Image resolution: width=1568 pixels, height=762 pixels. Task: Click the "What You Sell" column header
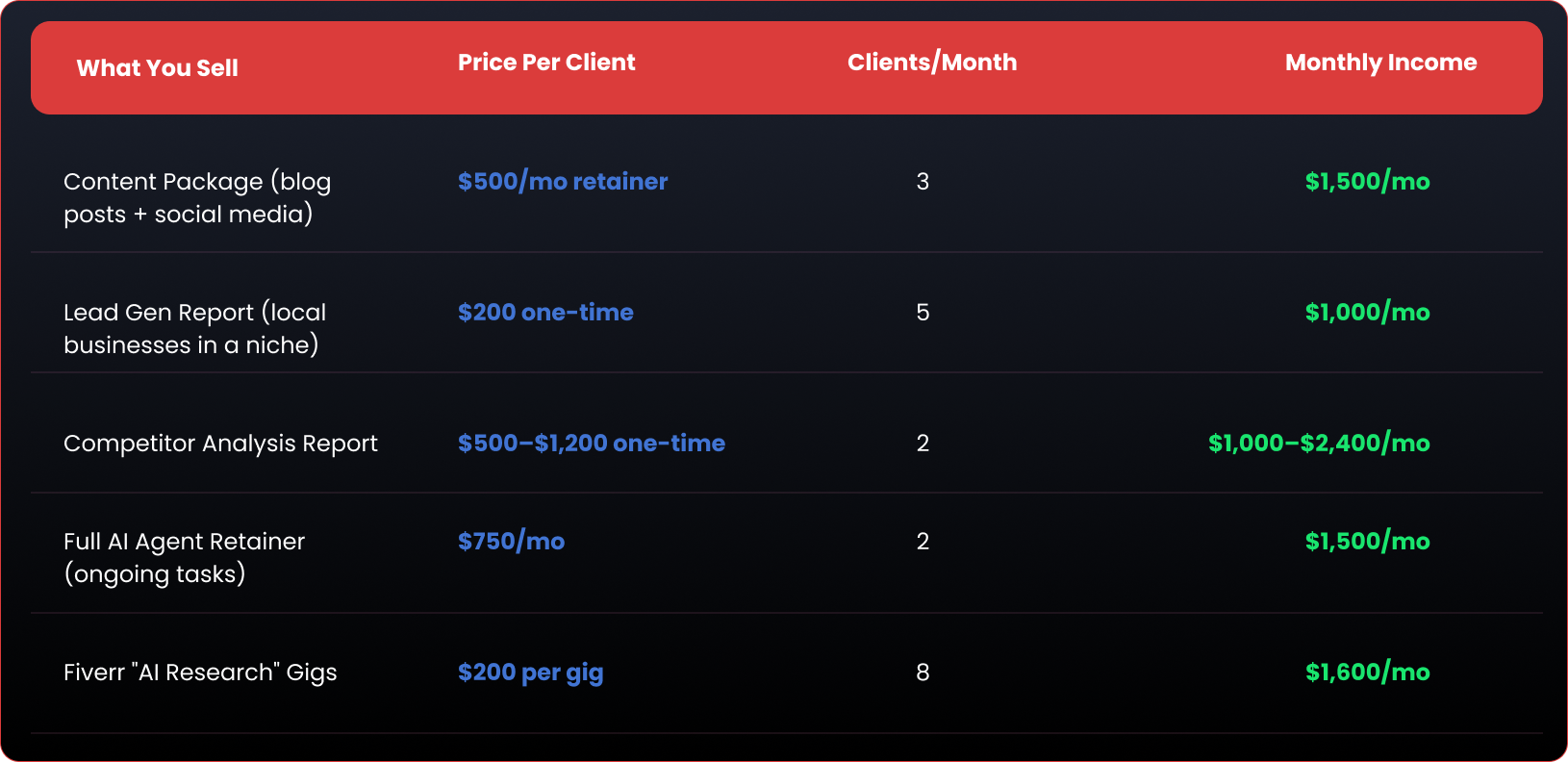click(158, 68)
